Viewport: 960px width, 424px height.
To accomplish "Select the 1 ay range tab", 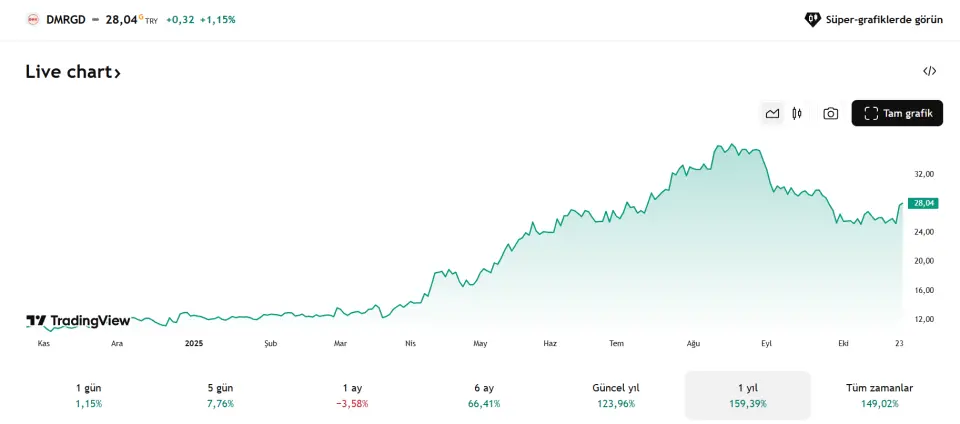I will tap(352, 395).
